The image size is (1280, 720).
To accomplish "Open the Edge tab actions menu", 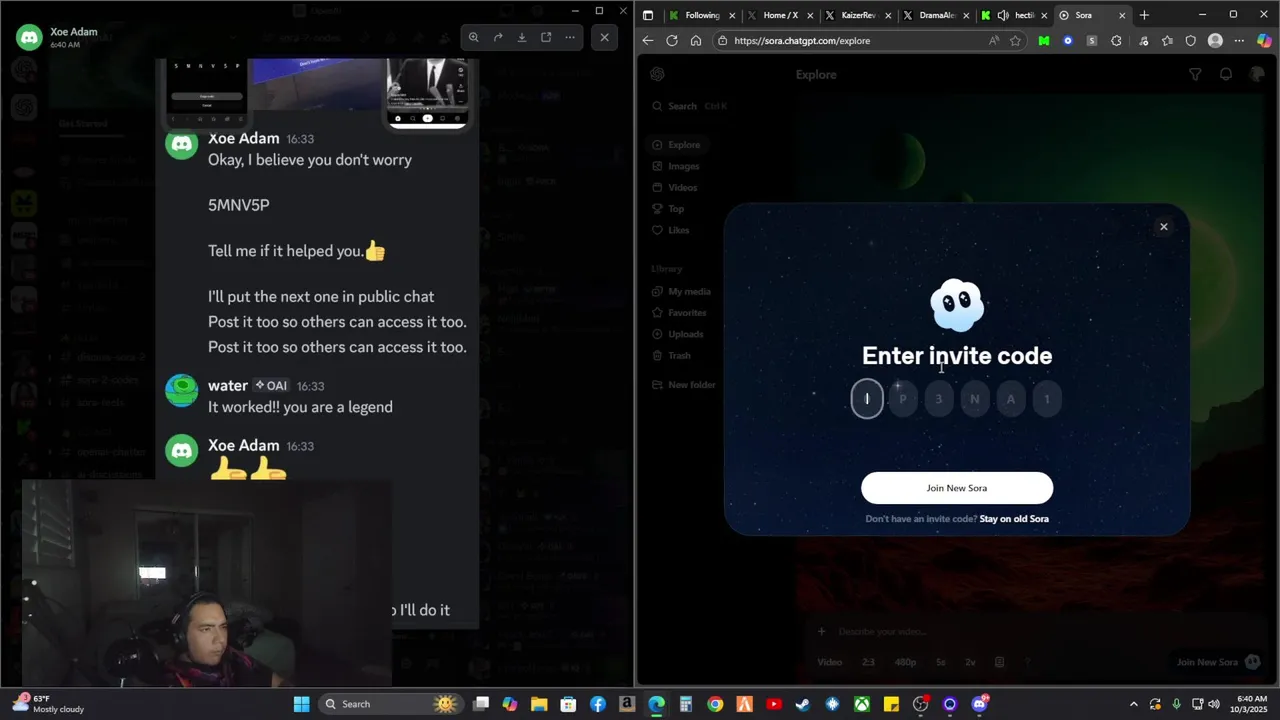I will click(648, 15).
